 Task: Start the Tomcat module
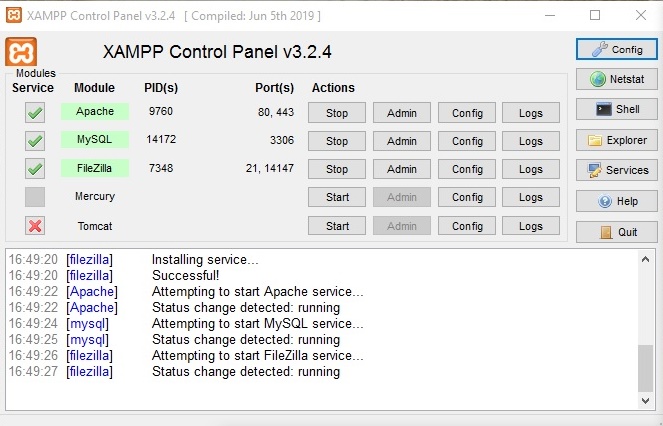tap(337, 225)
